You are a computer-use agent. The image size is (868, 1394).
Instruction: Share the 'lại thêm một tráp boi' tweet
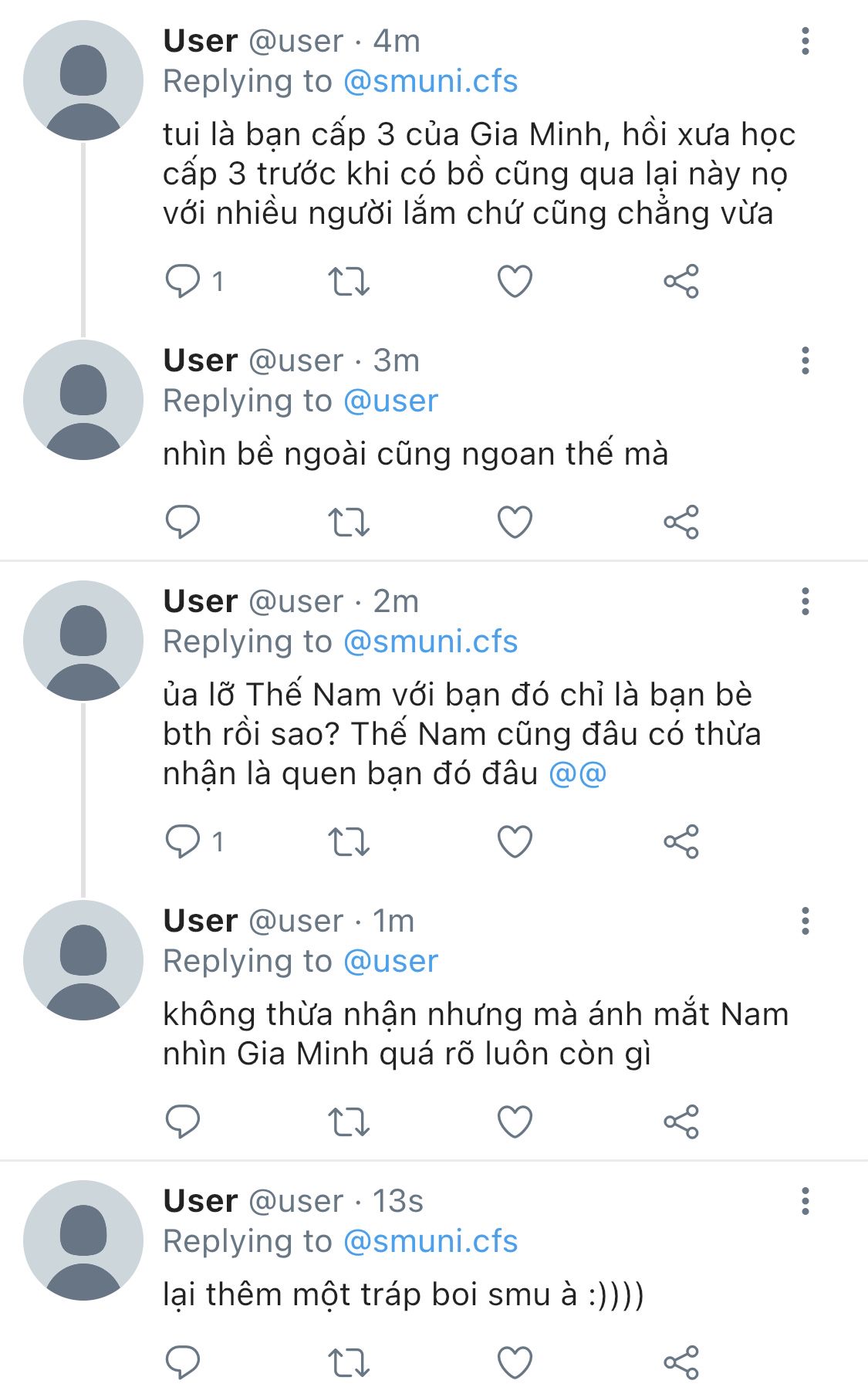(681, 1362)
